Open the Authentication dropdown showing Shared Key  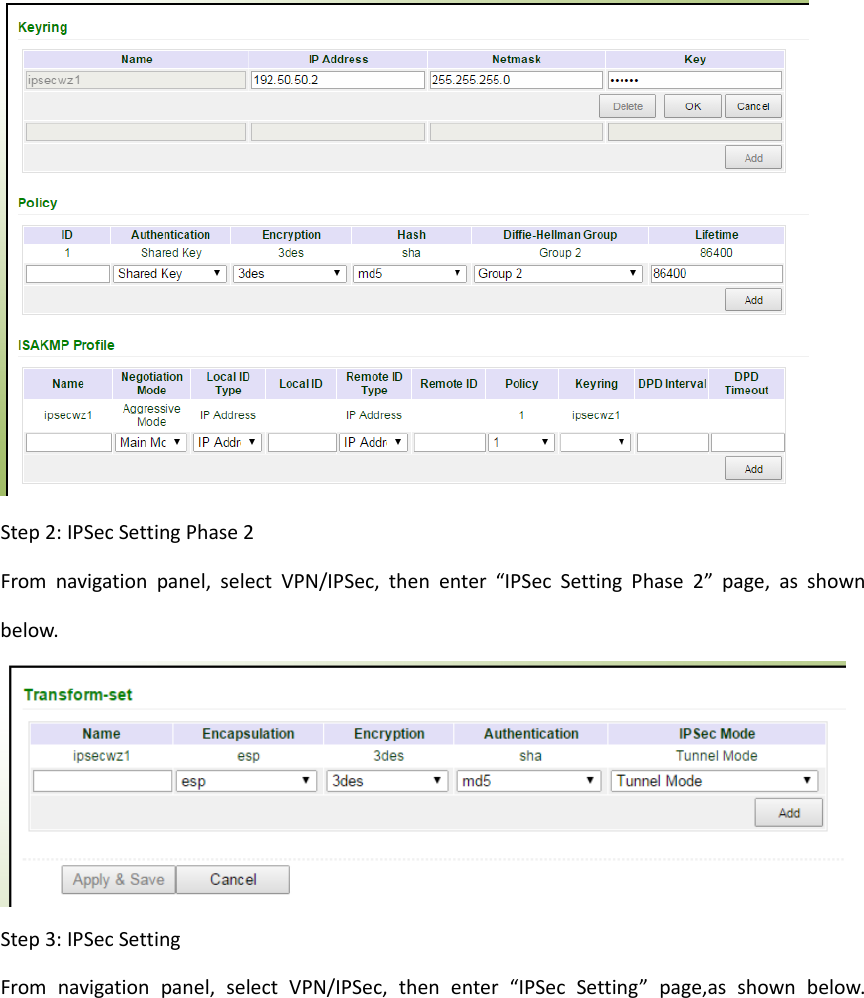click(x=169, y=273)
